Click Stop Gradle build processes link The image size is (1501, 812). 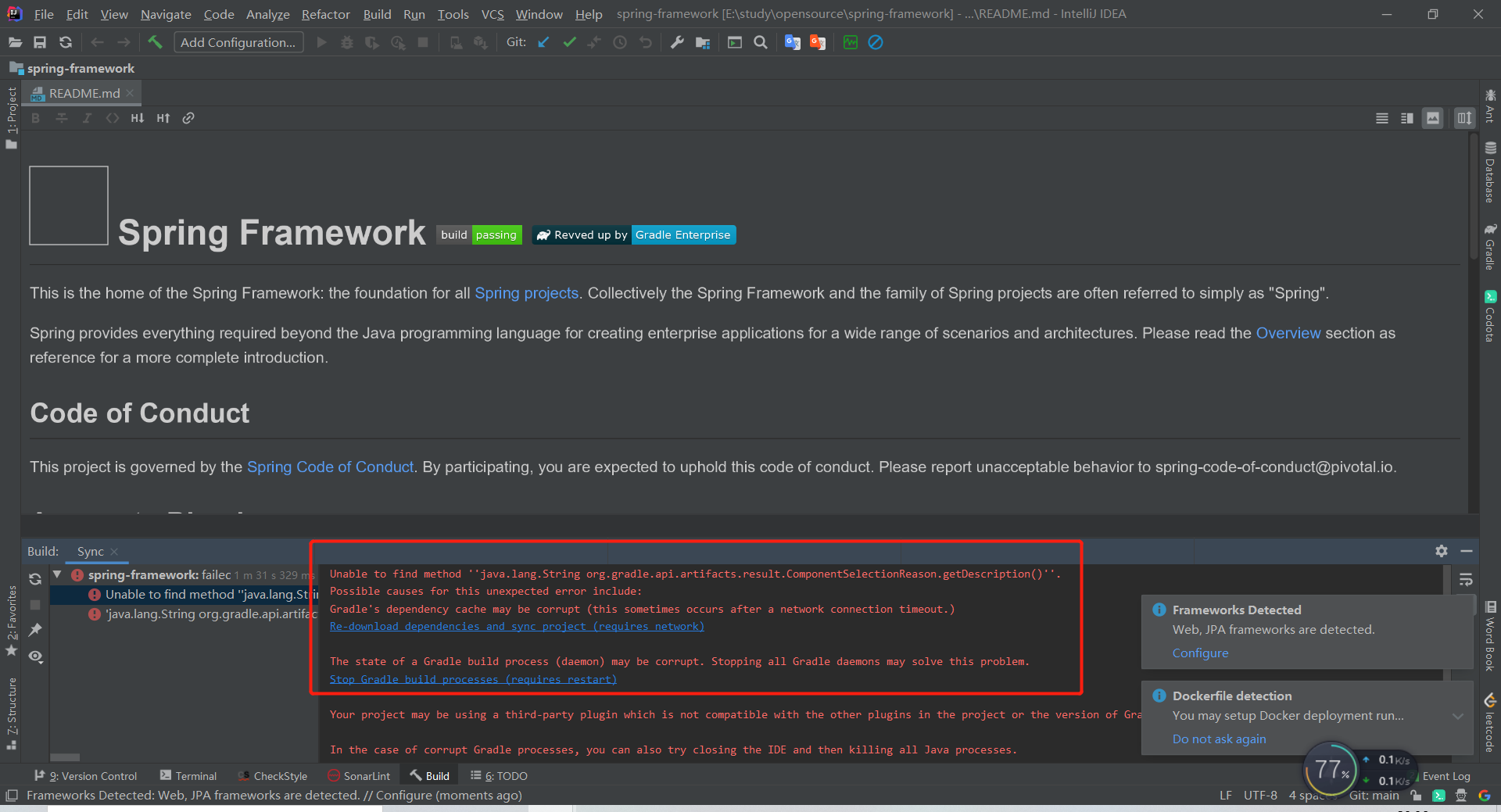(473, 679)
